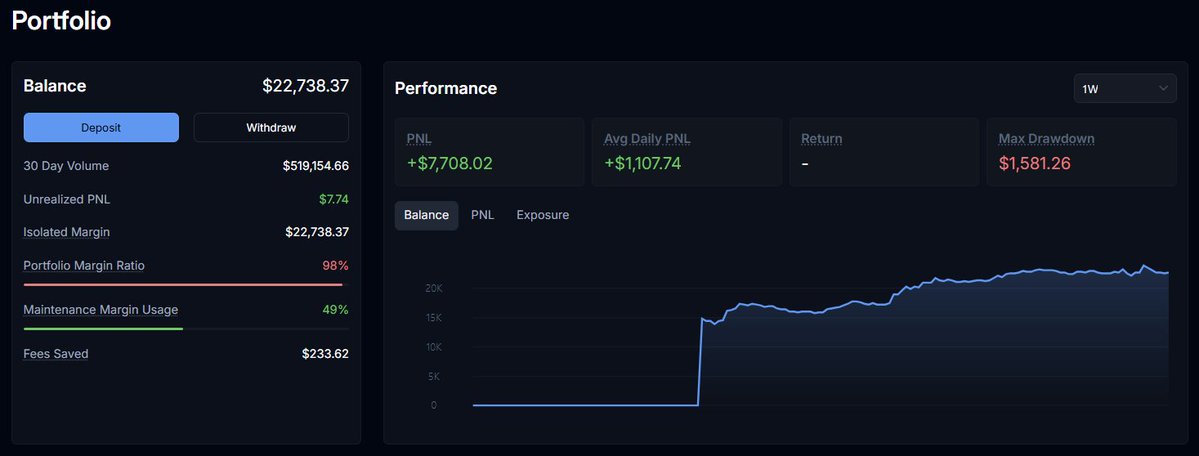Click the 10K axis label on chart

(x=434, y=347)
